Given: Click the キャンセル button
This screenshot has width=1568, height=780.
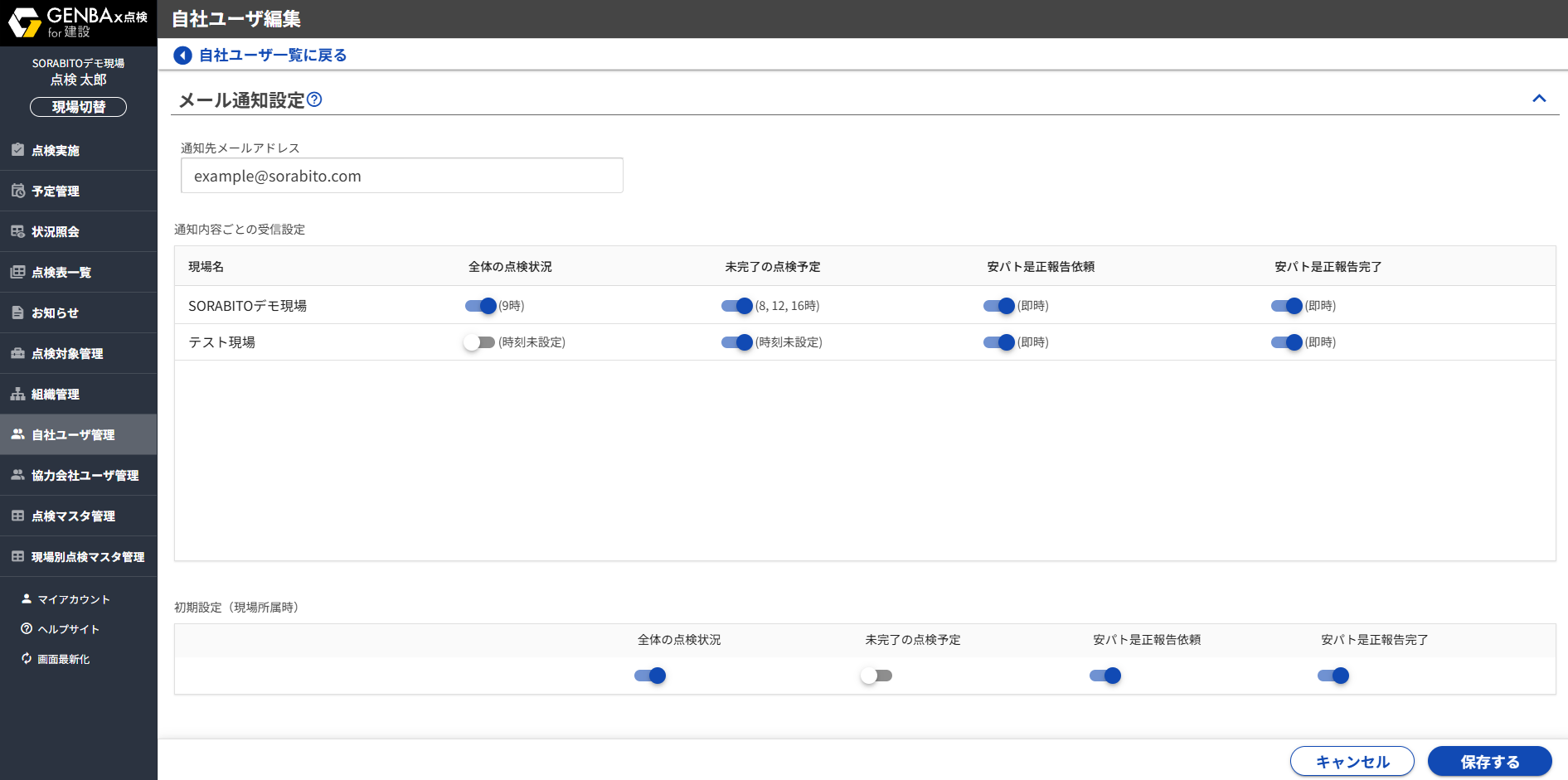Looking at the screenshot, I should point(1352,761).
